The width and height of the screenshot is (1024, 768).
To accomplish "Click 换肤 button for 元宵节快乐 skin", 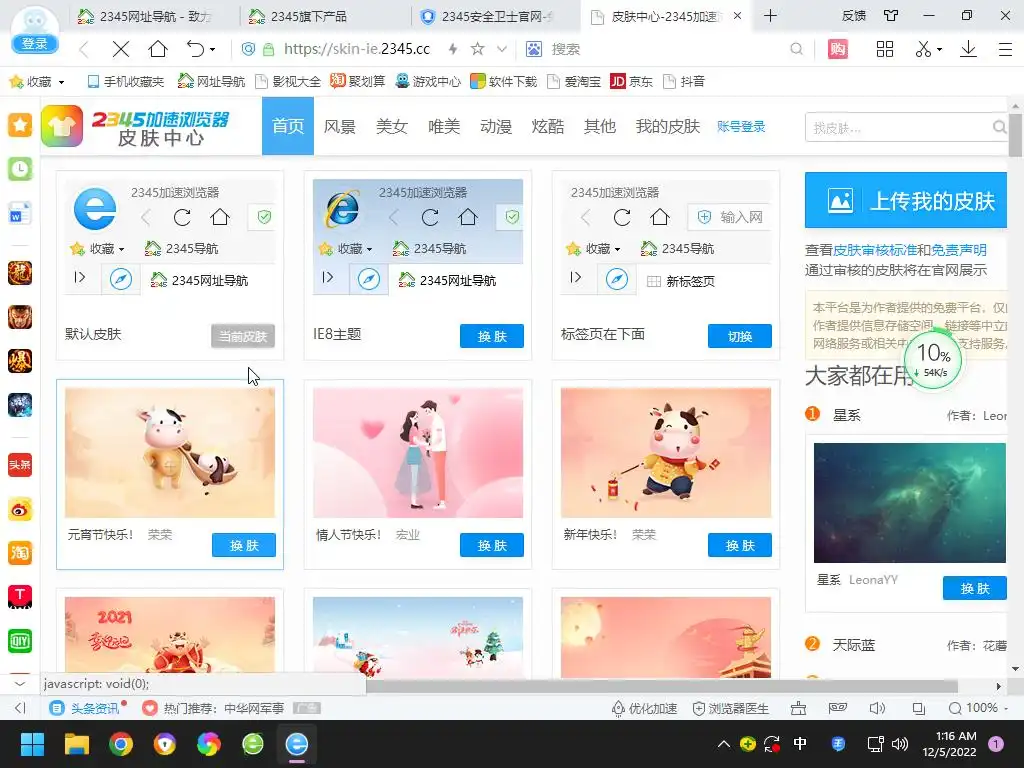I will click(x=244, y=545).
